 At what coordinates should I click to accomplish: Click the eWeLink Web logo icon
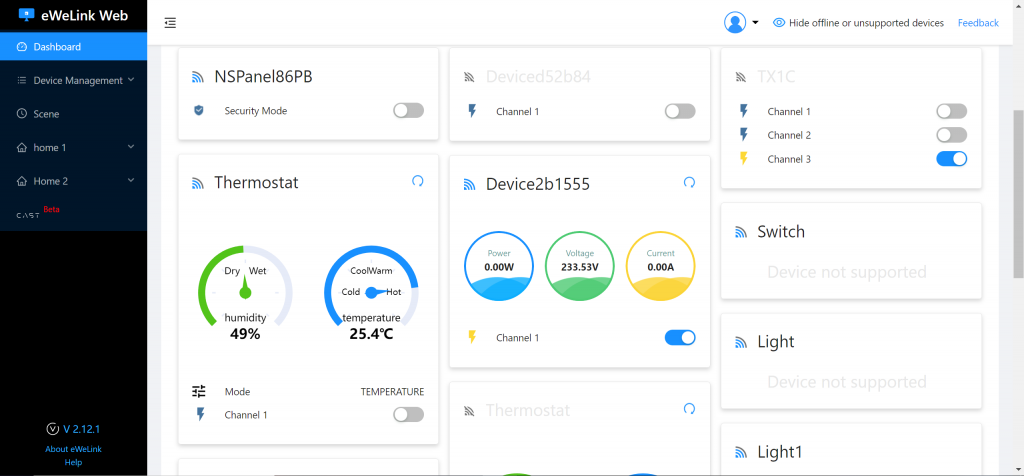27,15
